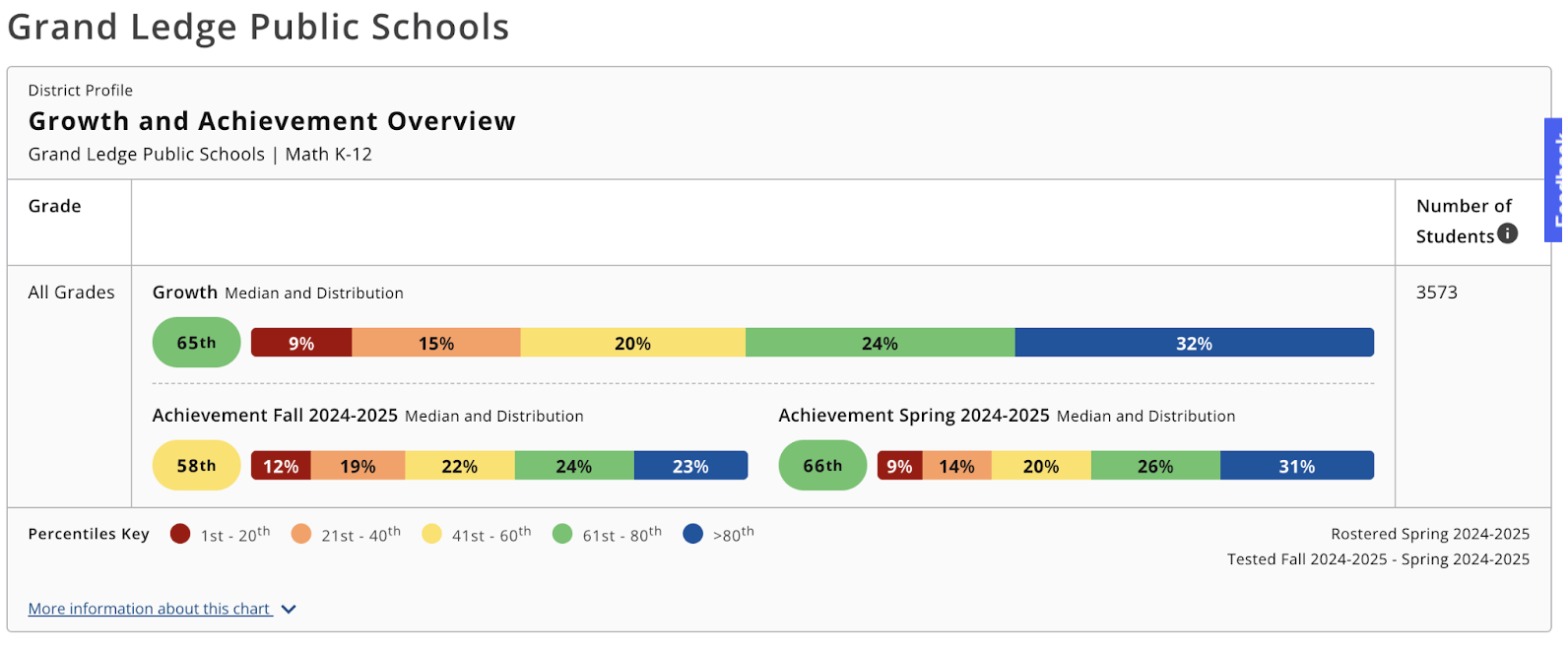Select the 20% yellow growth bar segment
Image resolution: width=1568 pixels, height=651 pixels.
[632, 343]
